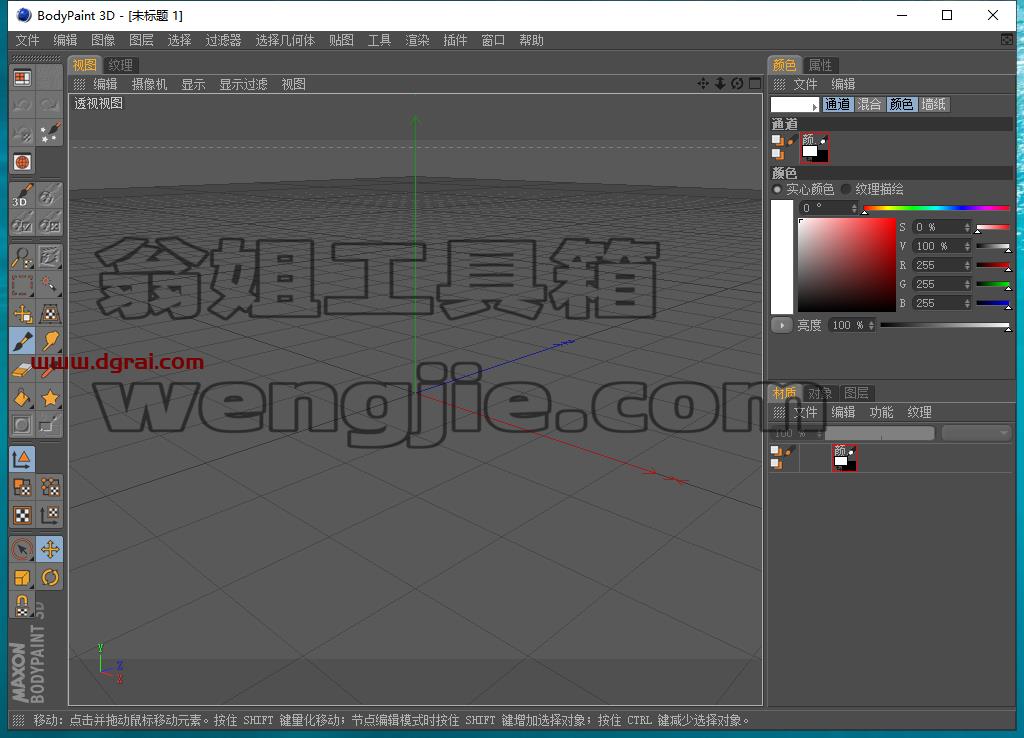Open the 贴图 texture menu
Screen dimensions: 1024x738
click(341, 40)
